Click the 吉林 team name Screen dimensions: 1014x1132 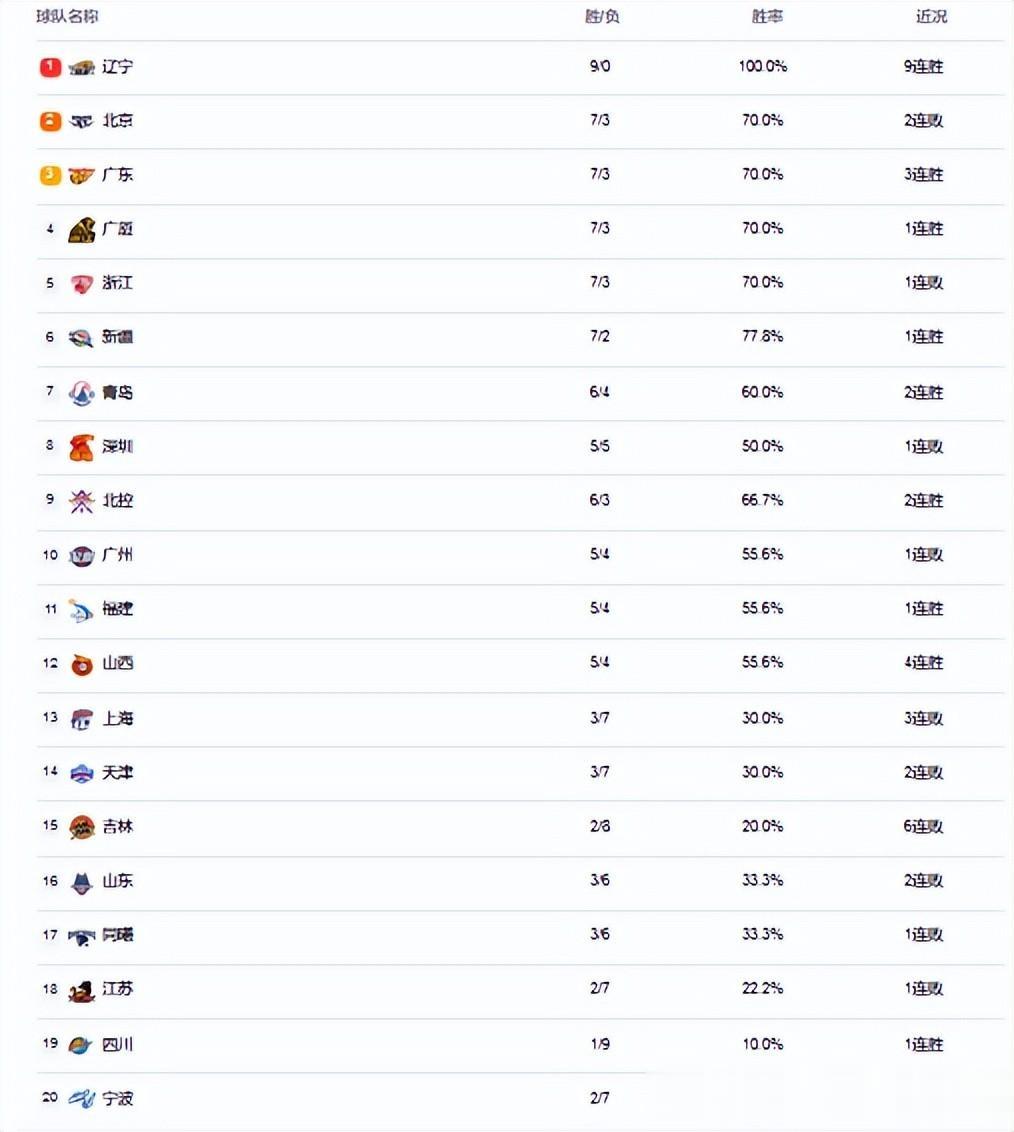tap(118, 827)
